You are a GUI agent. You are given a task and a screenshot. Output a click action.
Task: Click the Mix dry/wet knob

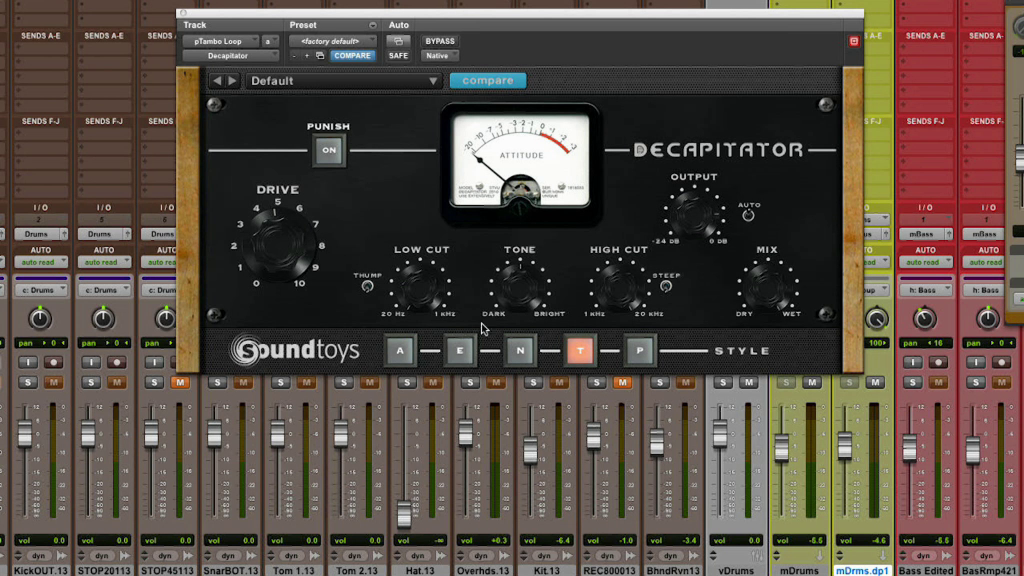(x=768, y=286)
